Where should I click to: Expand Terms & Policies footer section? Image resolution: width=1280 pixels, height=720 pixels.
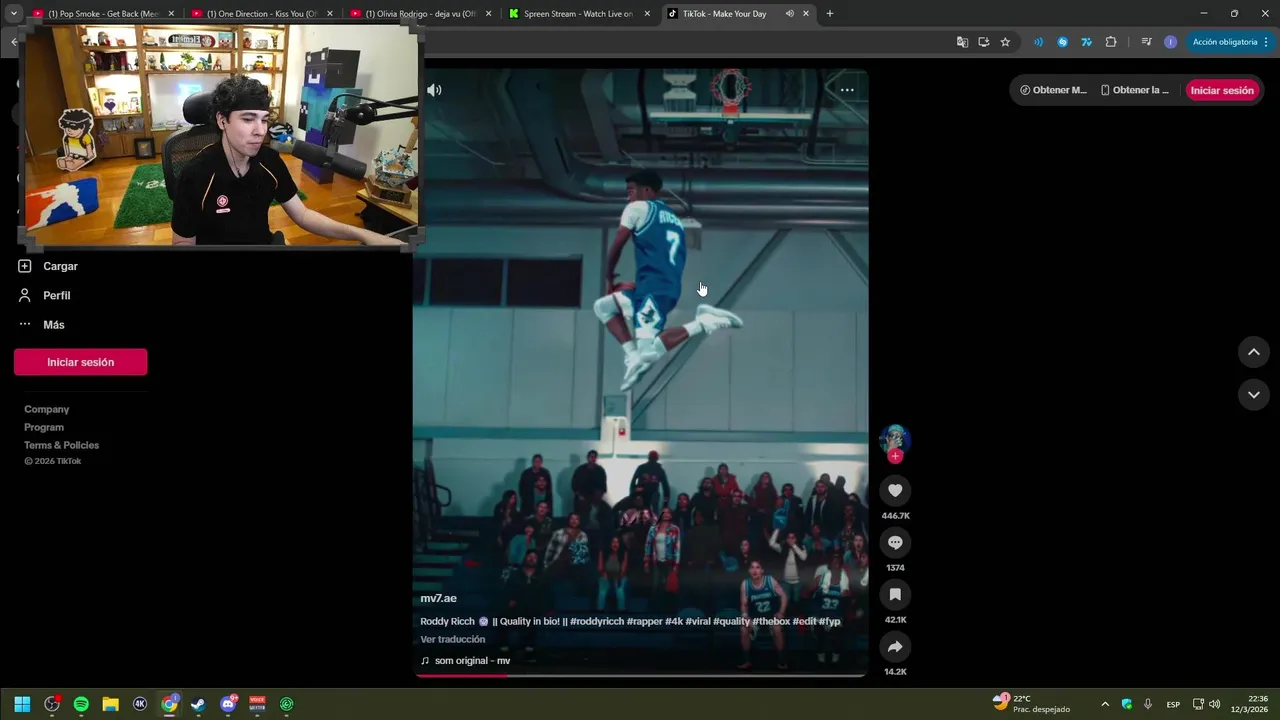[x=61, y=445]
